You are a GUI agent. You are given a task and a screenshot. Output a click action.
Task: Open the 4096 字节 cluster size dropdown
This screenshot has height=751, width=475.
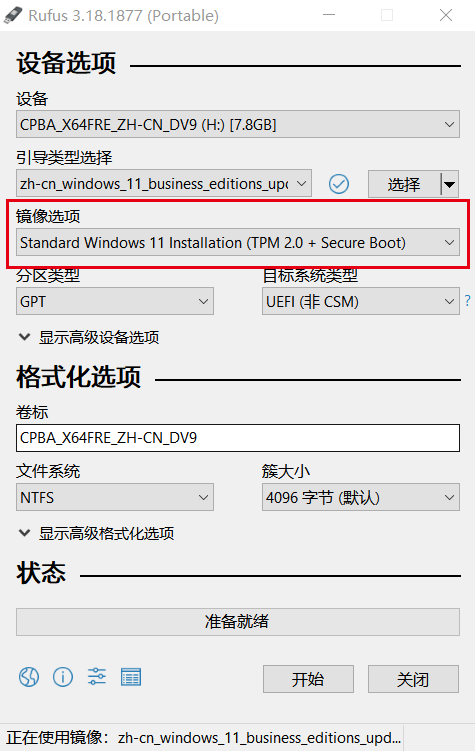pos(361,497)
